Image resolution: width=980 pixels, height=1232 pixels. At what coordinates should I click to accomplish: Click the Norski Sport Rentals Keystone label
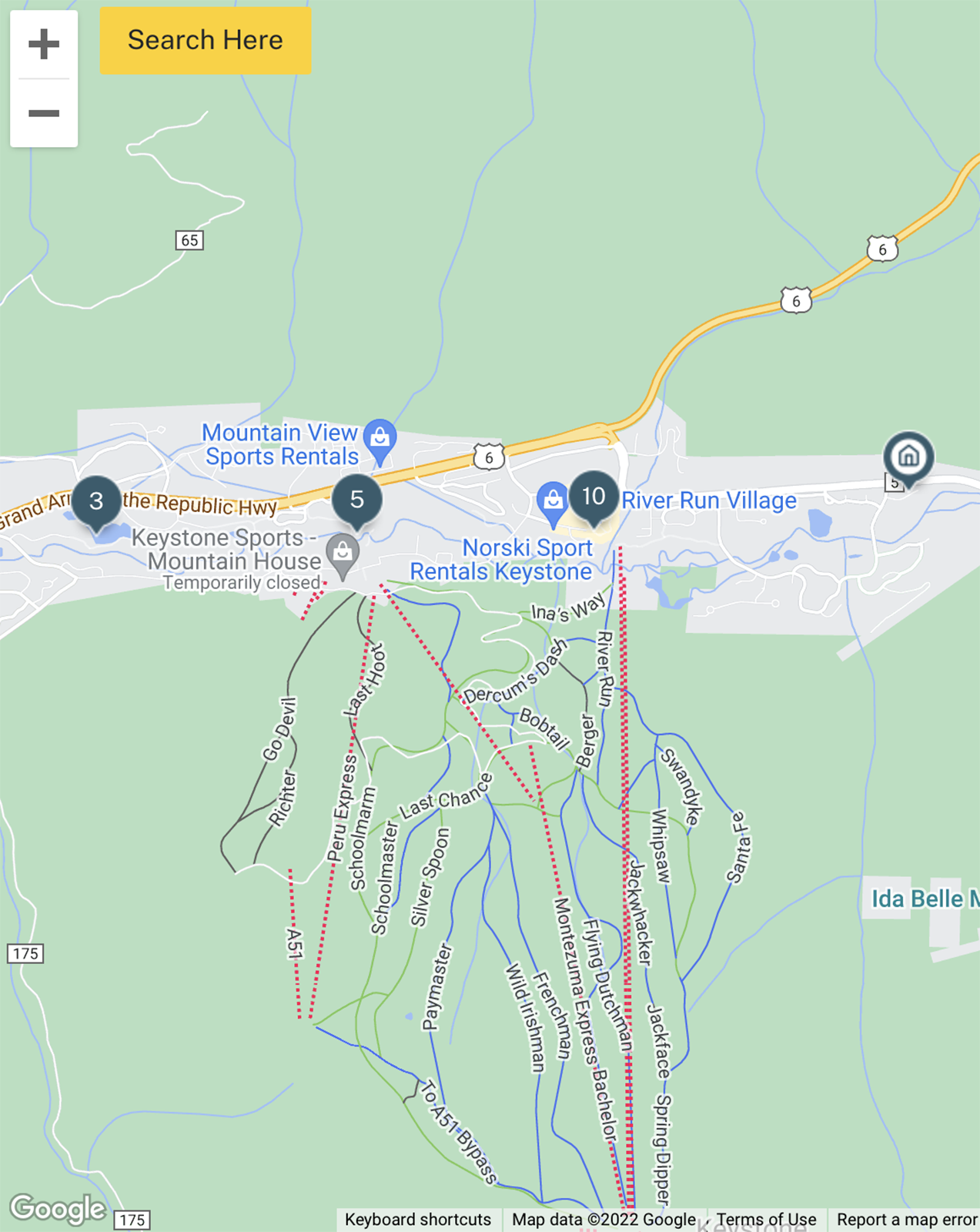(501, 560)
